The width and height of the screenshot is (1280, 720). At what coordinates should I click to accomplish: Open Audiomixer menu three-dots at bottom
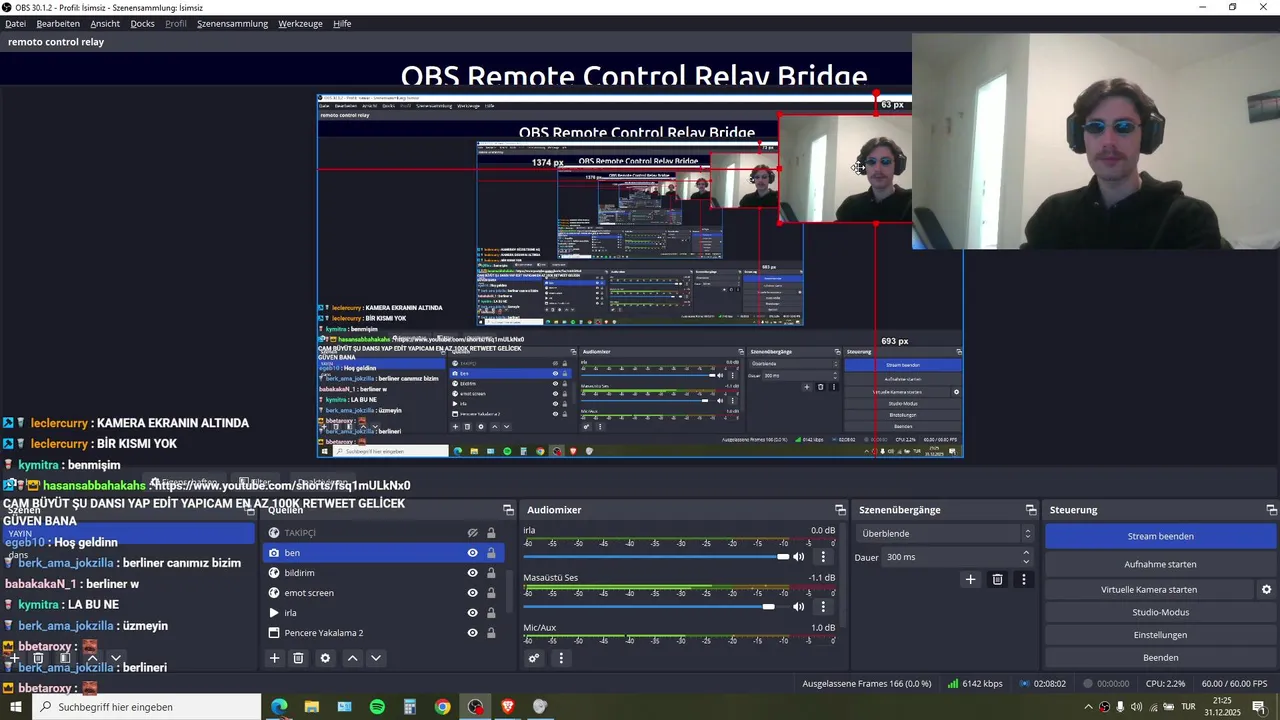[x=561, y=658]
